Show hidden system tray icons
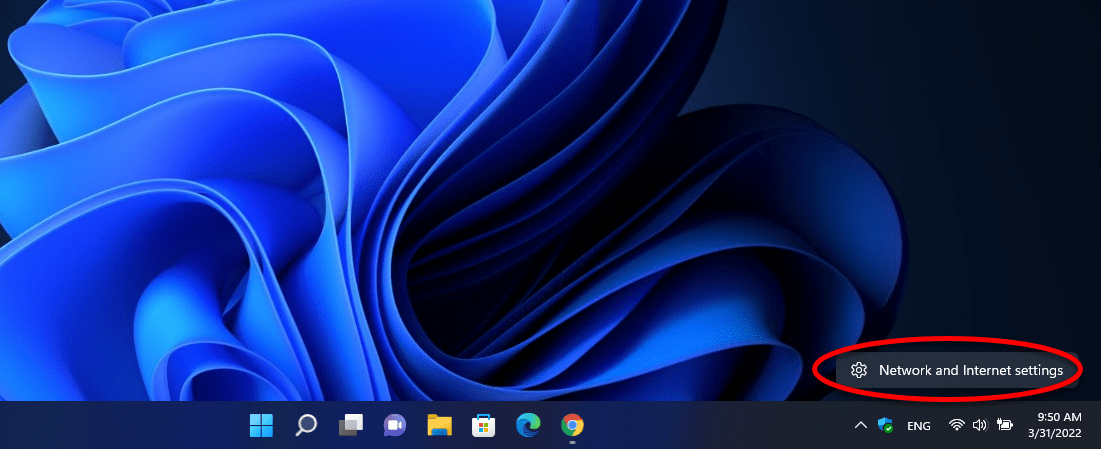 coord(860,425)
